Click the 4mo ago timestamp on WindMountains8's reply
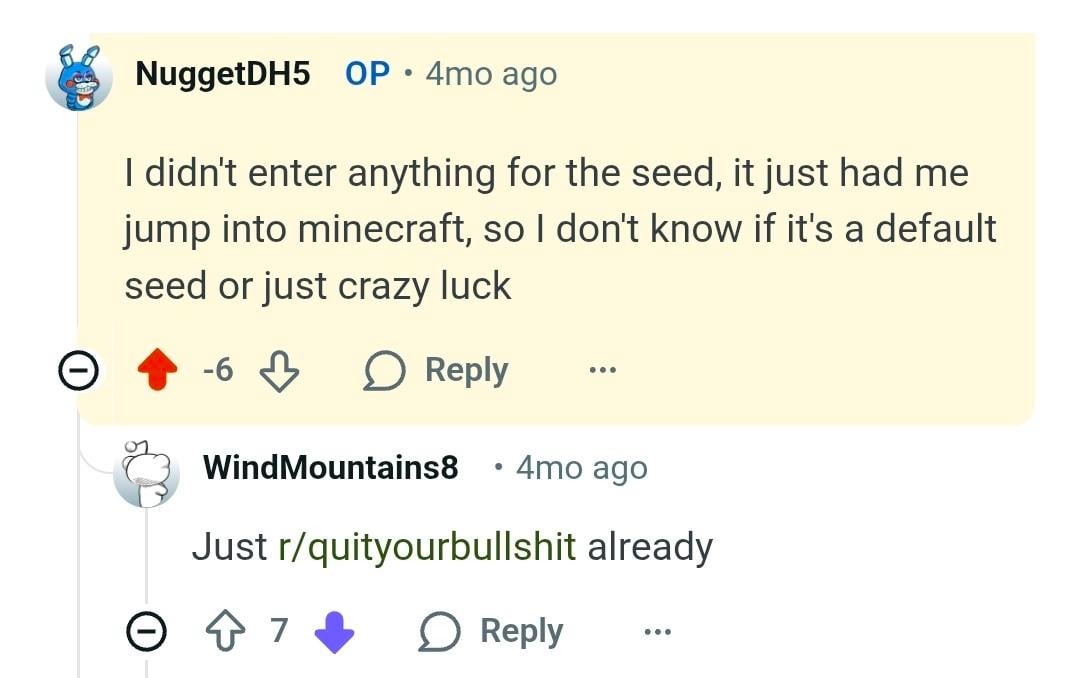Image resolution: width=1080 pixels, height=678 pixels. 581,467
